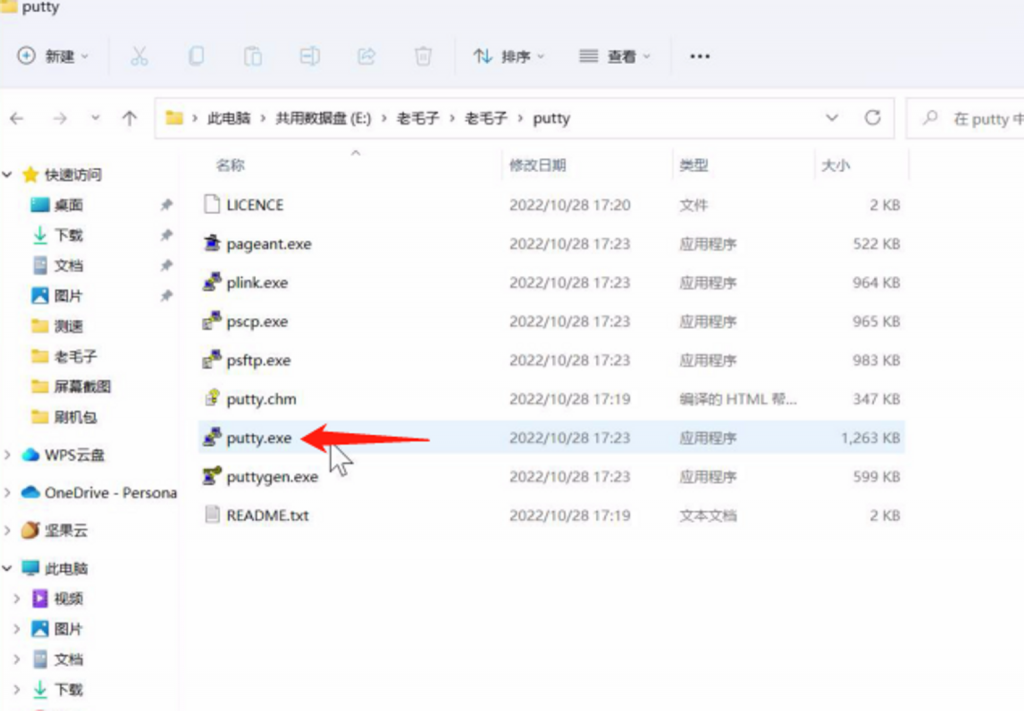Screen dimensions: 1024x711
Task: Click the Paste clipboard icon
Action: point(253,56)
